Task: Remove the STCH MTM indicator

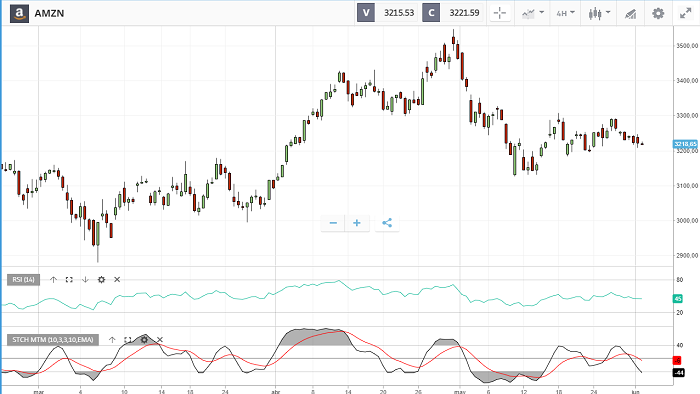Action: point(160,340)
